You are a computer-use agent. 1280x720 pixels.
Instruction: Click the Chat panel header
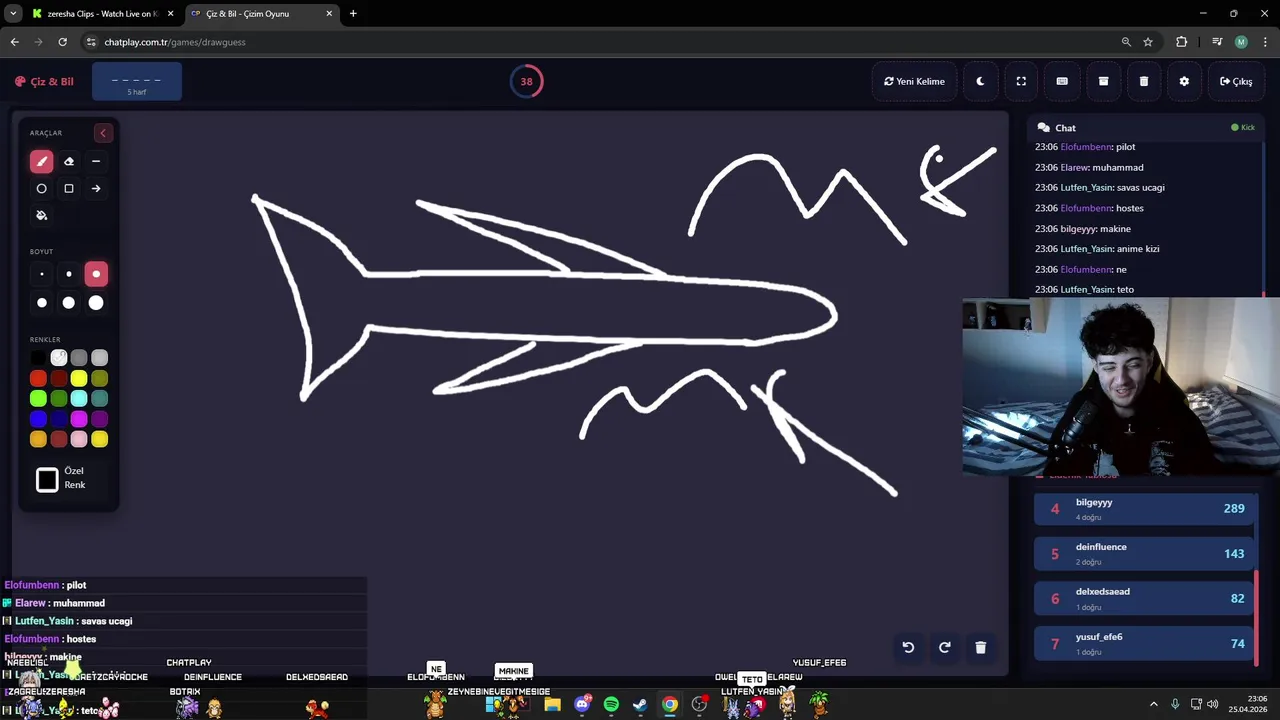(x=1146, y=127)
